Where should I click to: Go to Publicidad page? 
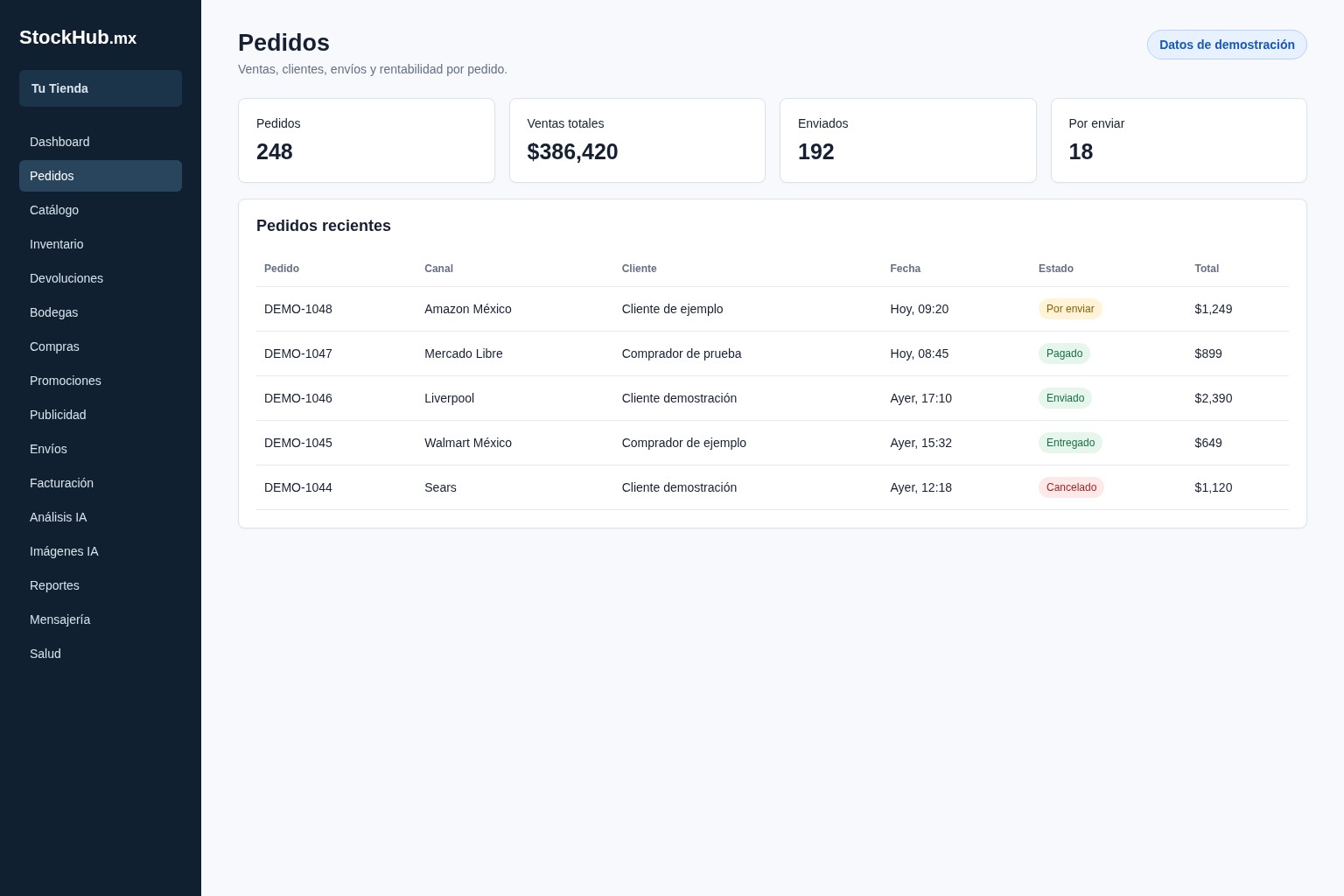[x=101, y=415]
